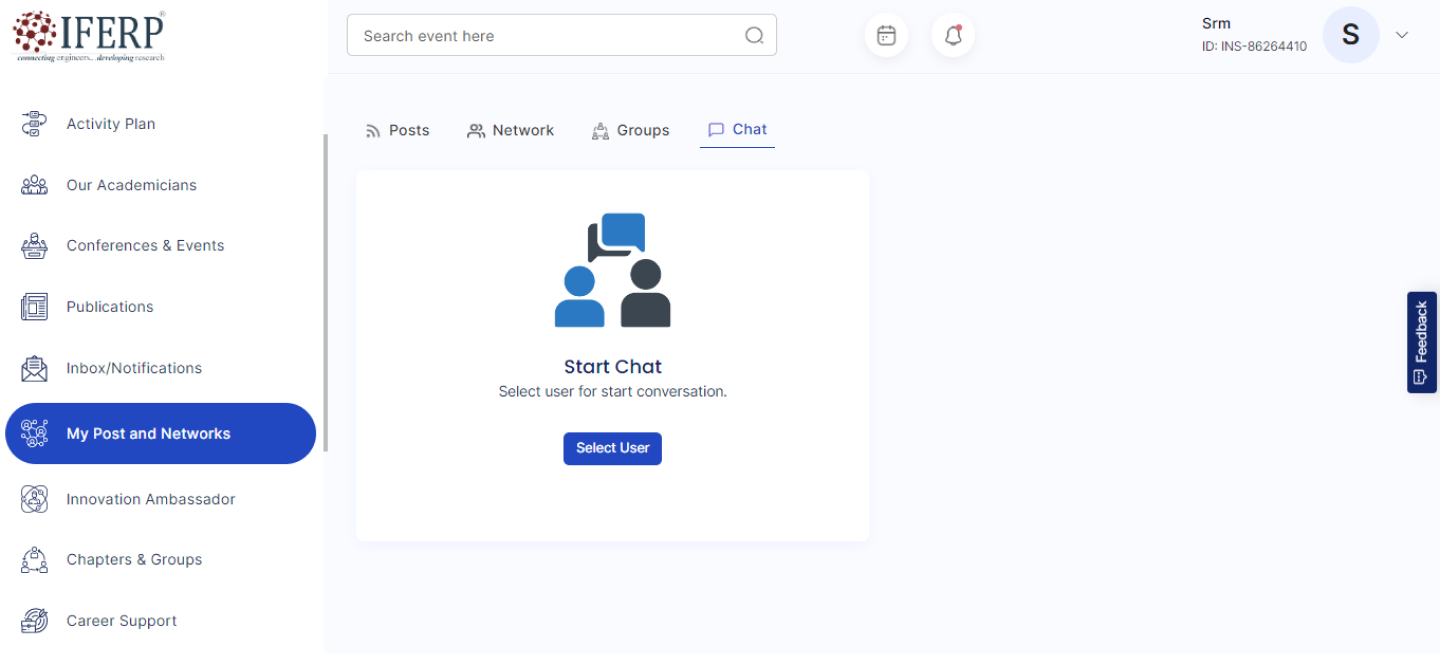Image resolution: width=1440 pixels, height=654 pixels.
Task: Click the calendar icon in header
Action: click(886, 36)
